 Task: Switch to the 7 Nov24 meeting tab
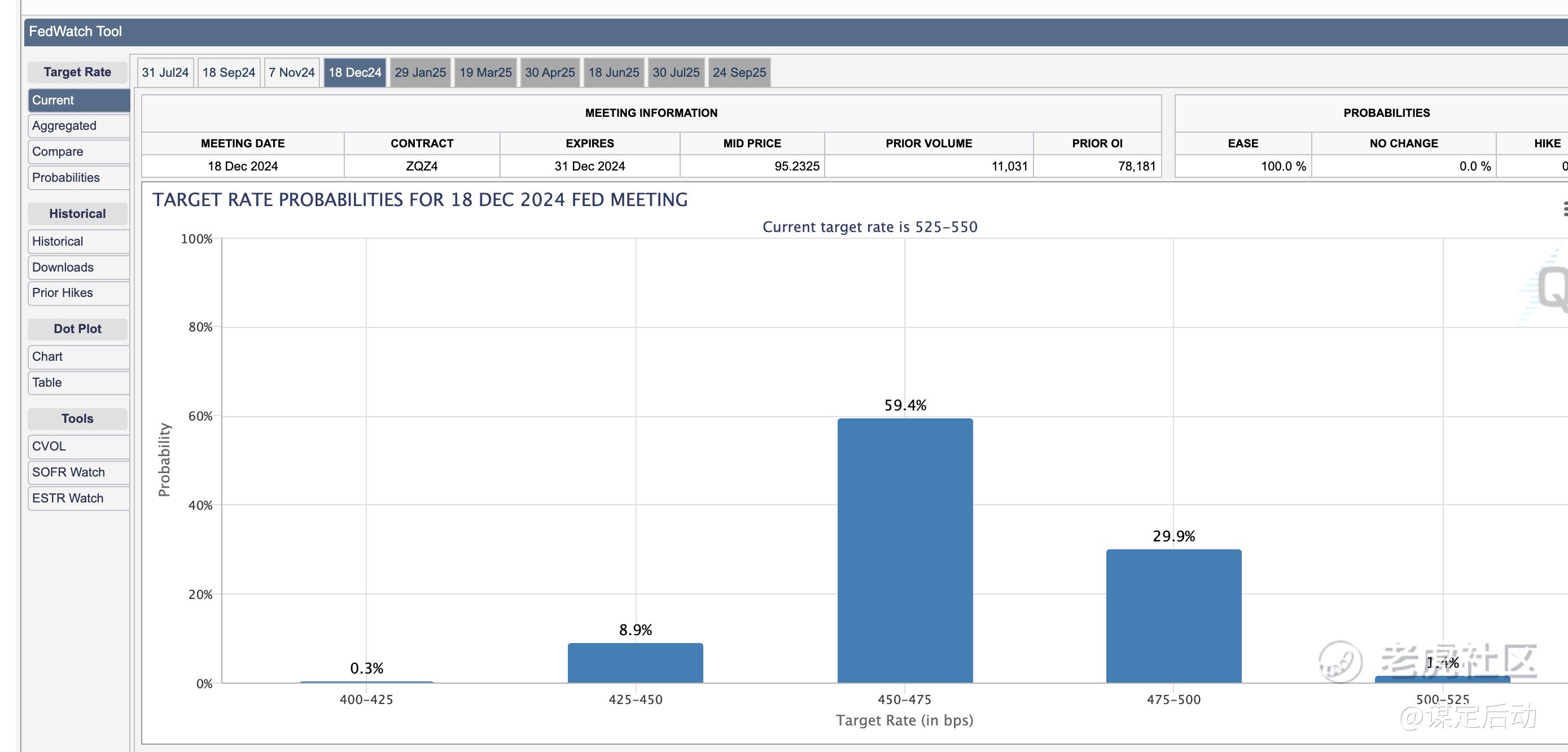click(x=292, y=72)
